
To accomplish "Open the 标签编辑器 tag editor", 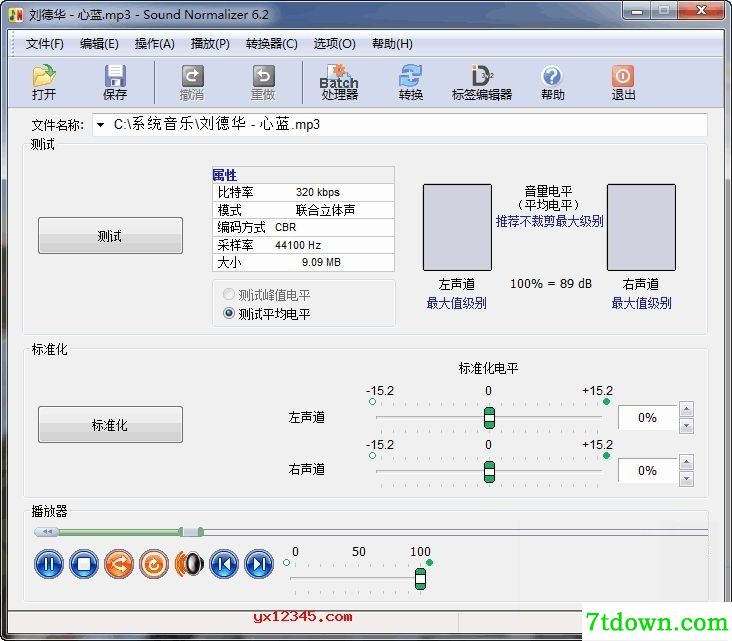I will (x=482, y=82).
